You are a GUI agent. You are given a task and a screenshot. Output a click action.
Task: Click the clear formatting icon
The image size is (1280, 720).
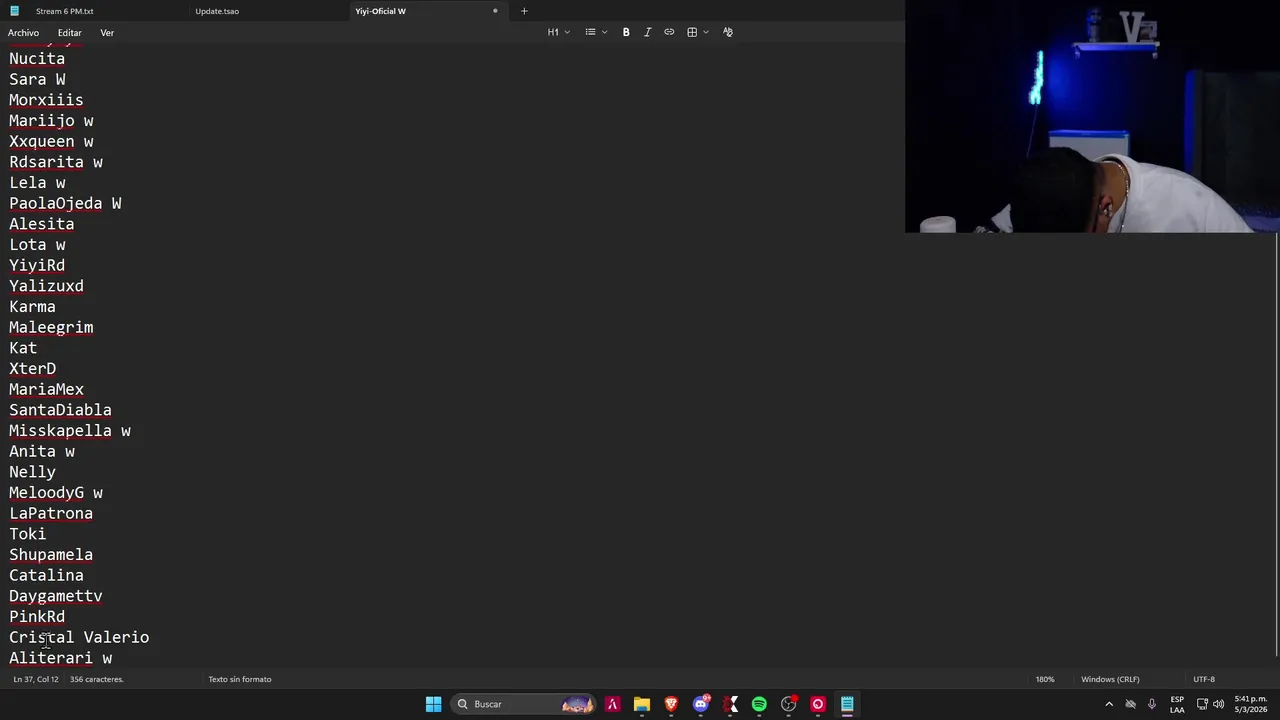pyautogui.click(x=728, y=32)
